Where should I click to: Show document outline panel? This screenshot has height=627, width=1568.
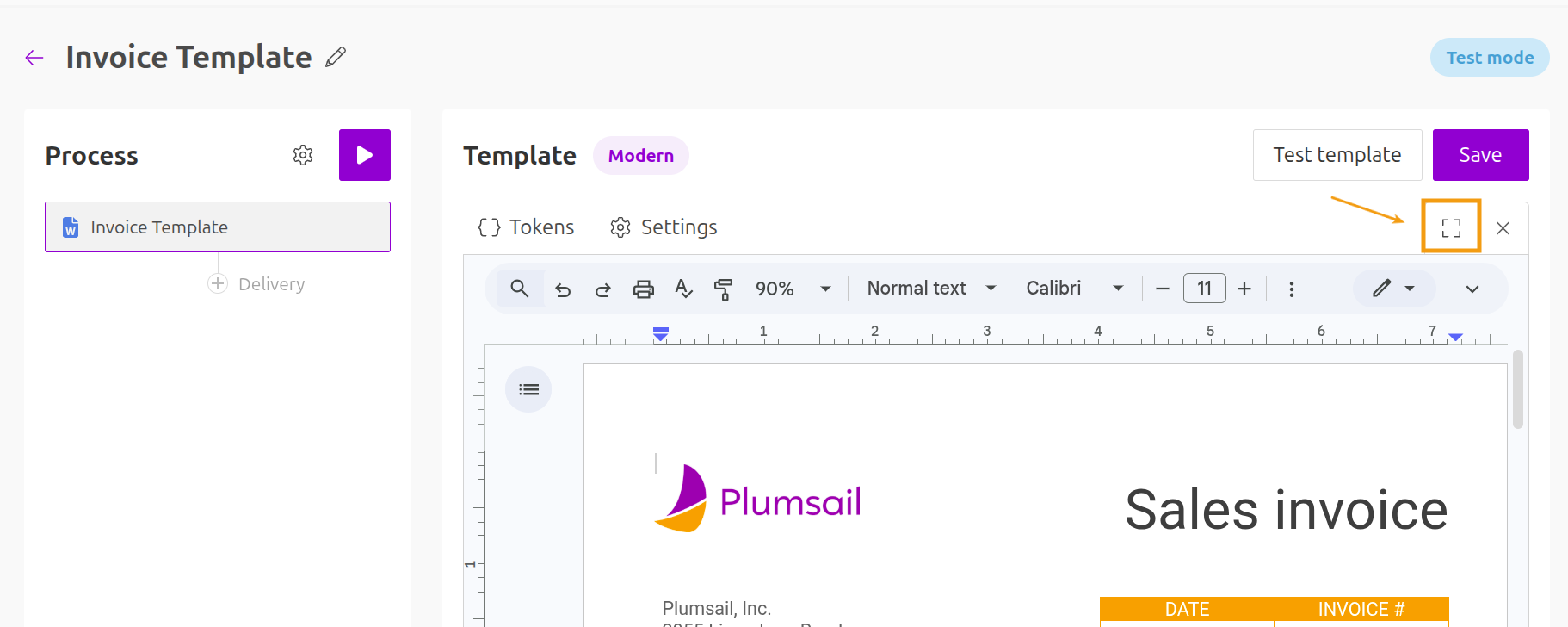[528, 389]
